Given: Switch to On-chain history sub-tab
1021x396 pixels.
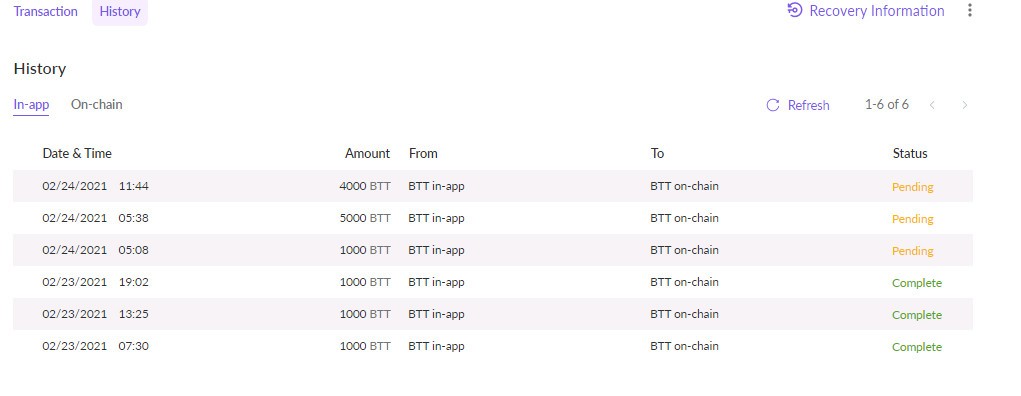Looking at the screenshot, I should (96, 104).
